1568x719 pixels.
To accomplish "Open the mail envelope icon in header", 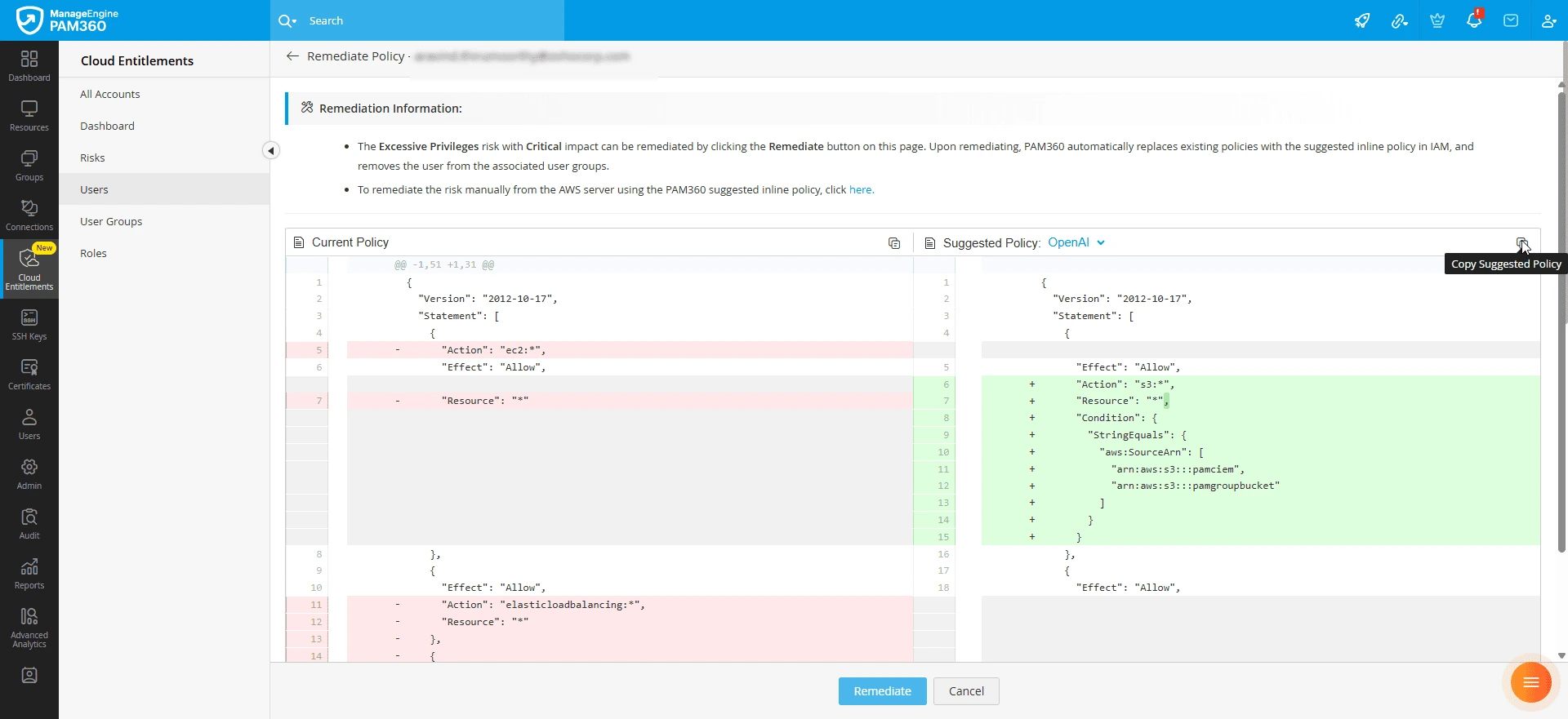I will coord(1511,21).
